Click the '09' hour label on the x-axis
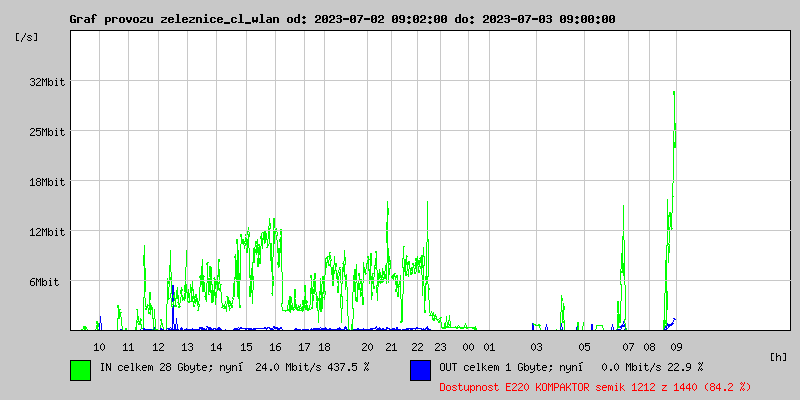 pyautogui.click(x=676, y=347)
